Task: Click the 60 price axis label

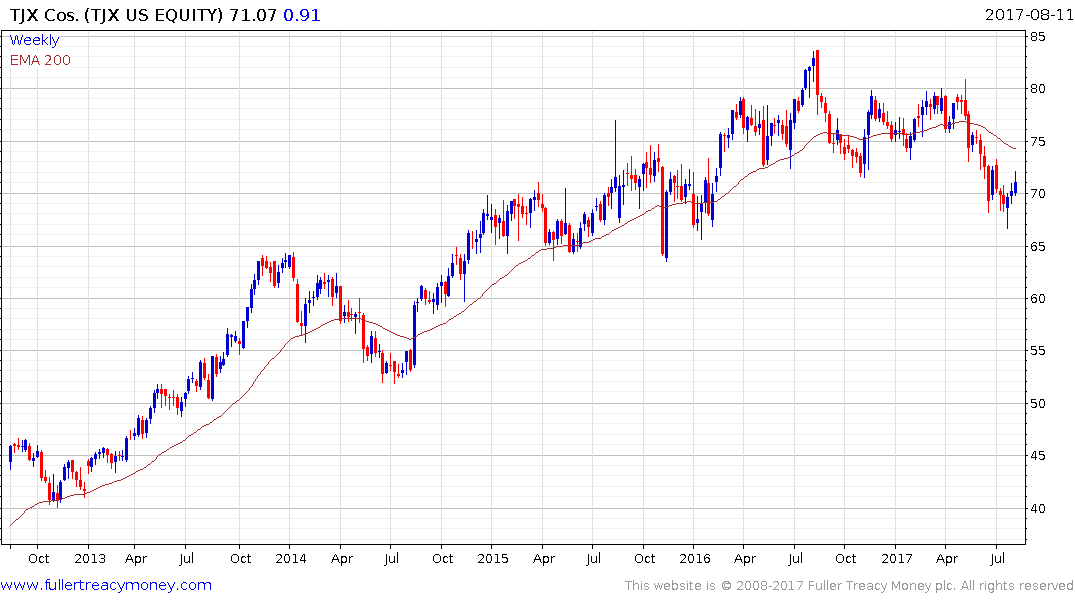Action: [x=1038, y=298]
